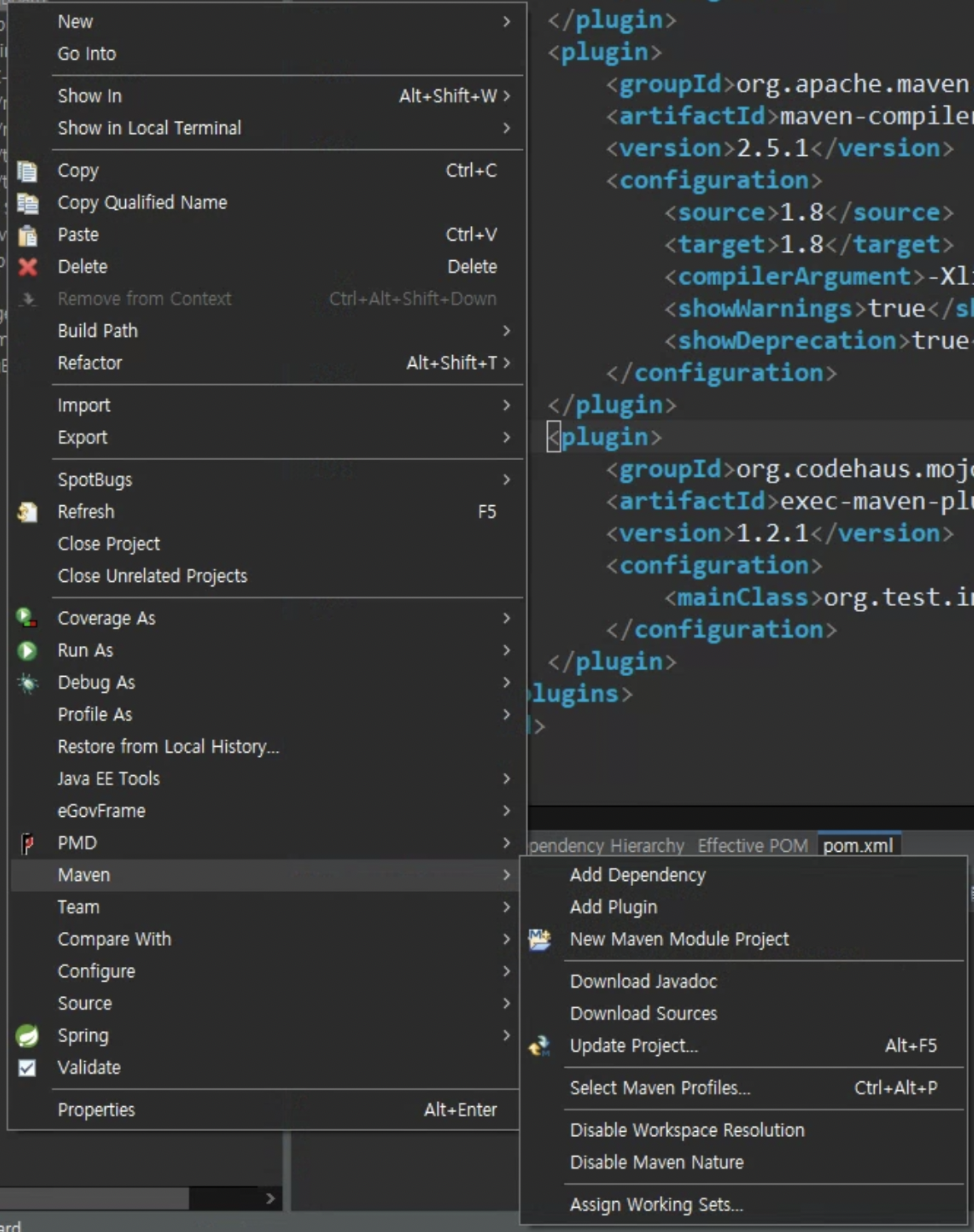Toggle the Validate checkbox
Viewport: 974px width, 1232px height.
(x=28, y=1068)
